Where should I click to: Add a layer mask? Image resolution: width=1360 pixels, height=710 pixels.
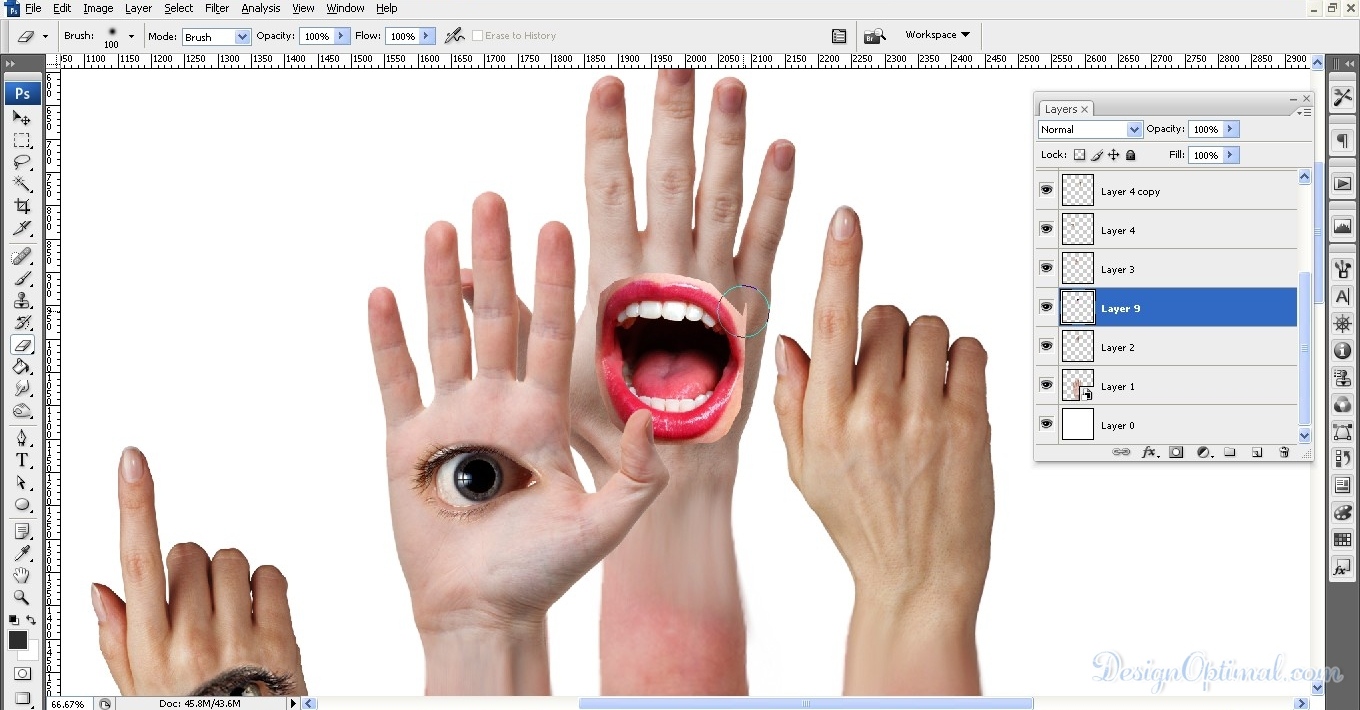click(1176, 452)
